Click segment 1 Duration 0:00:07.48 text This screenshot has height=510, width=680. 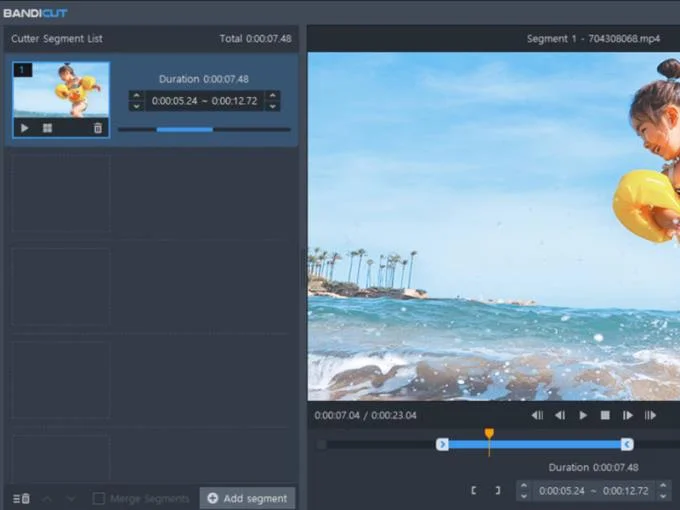click(204, 79)
